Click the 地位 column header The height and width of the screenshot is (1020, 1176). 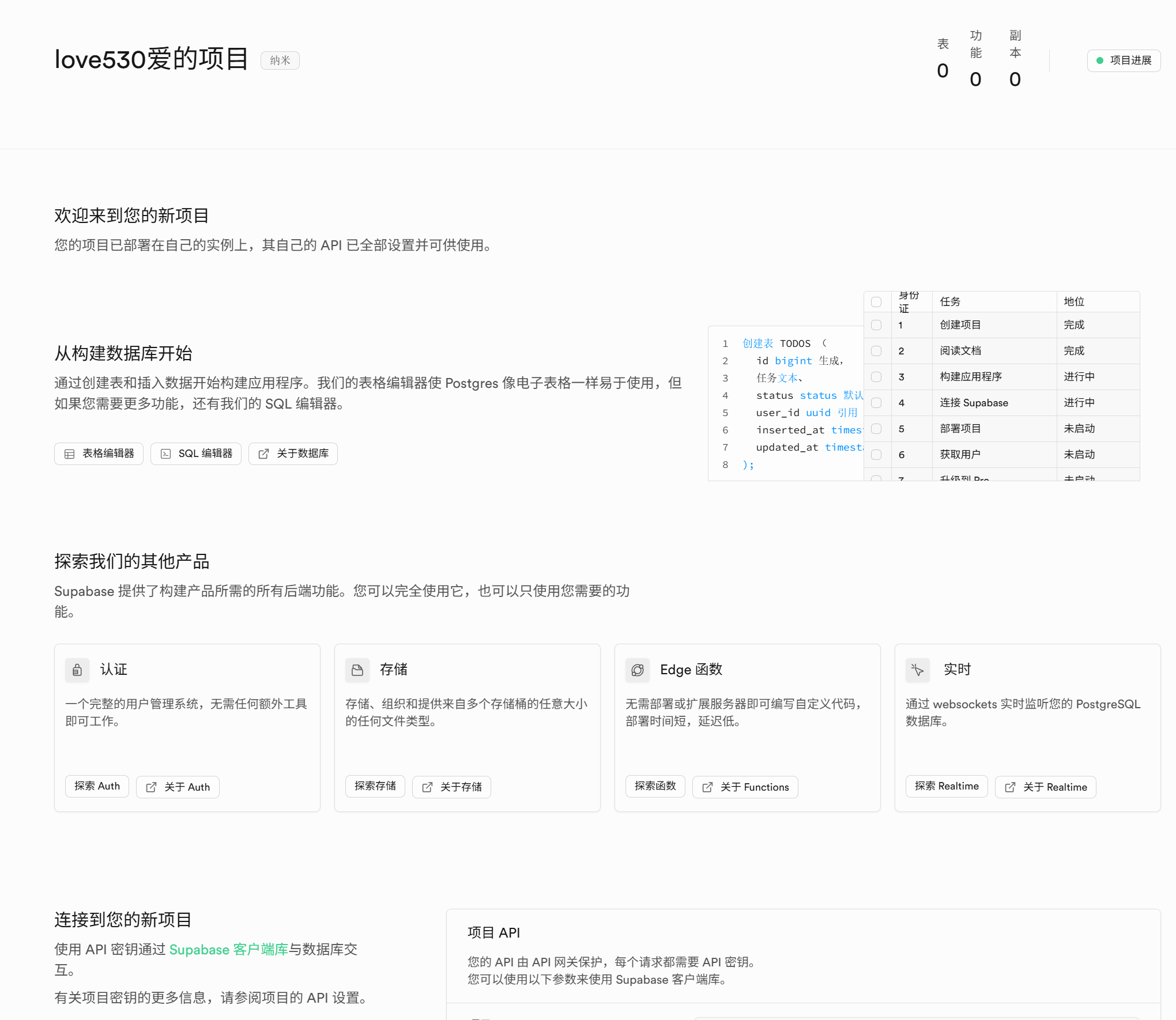1074,302
